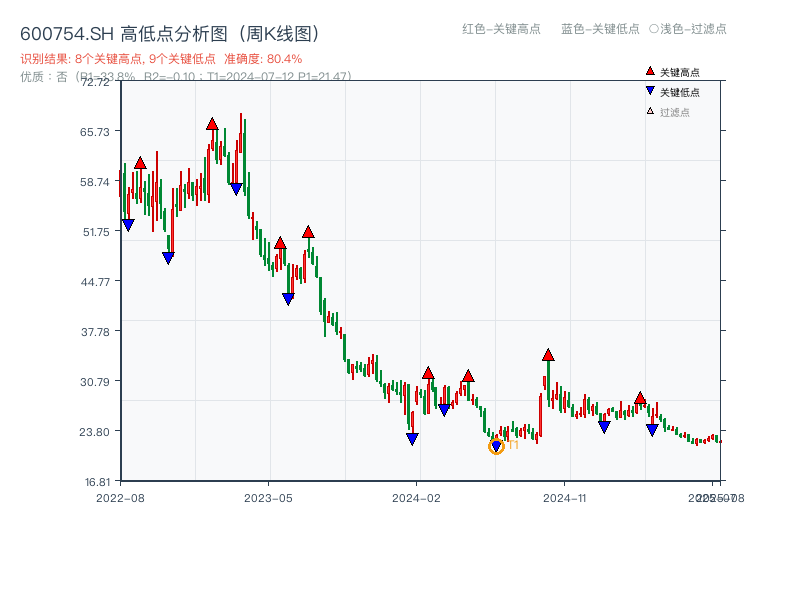Click the 2024-11 x-axis date label

[x=565, y=498]
